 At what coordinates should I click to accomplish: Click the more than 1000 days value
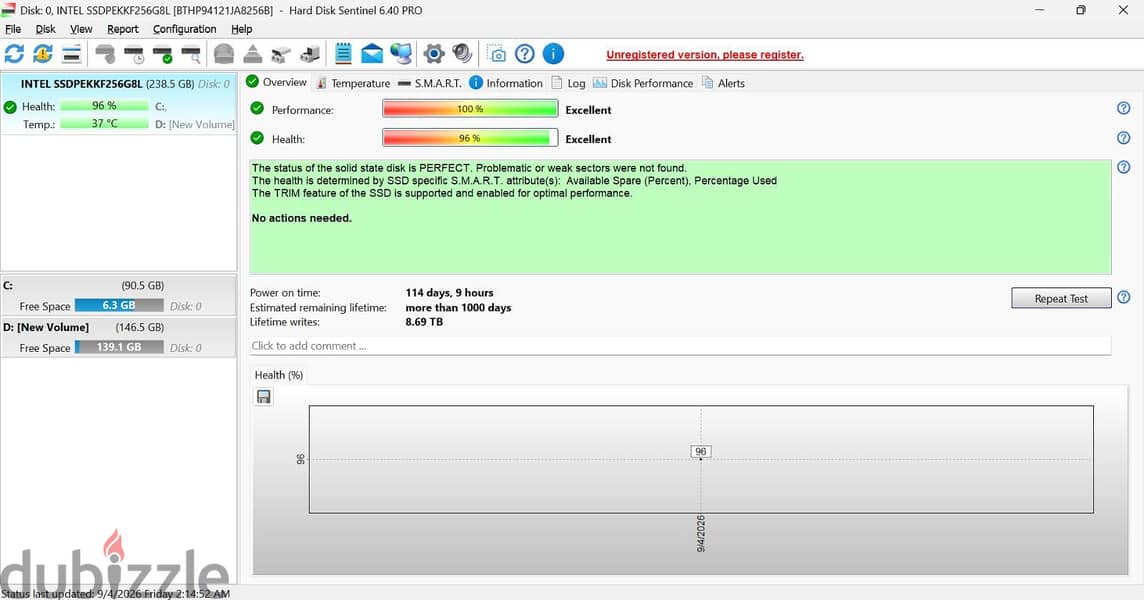458,307
